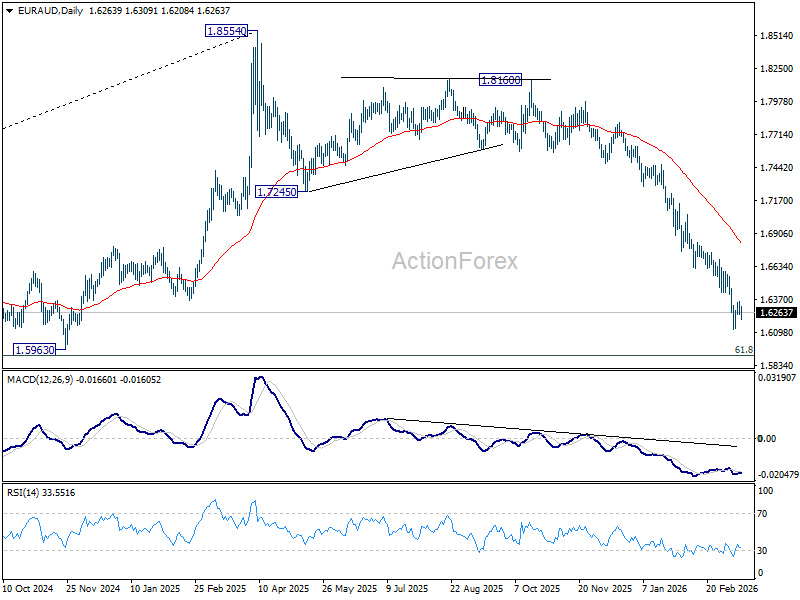Select the horizontal line at 1.81600 resistance
The width and height of the screenshot is (800, 600).
click(x=408, y=78)
